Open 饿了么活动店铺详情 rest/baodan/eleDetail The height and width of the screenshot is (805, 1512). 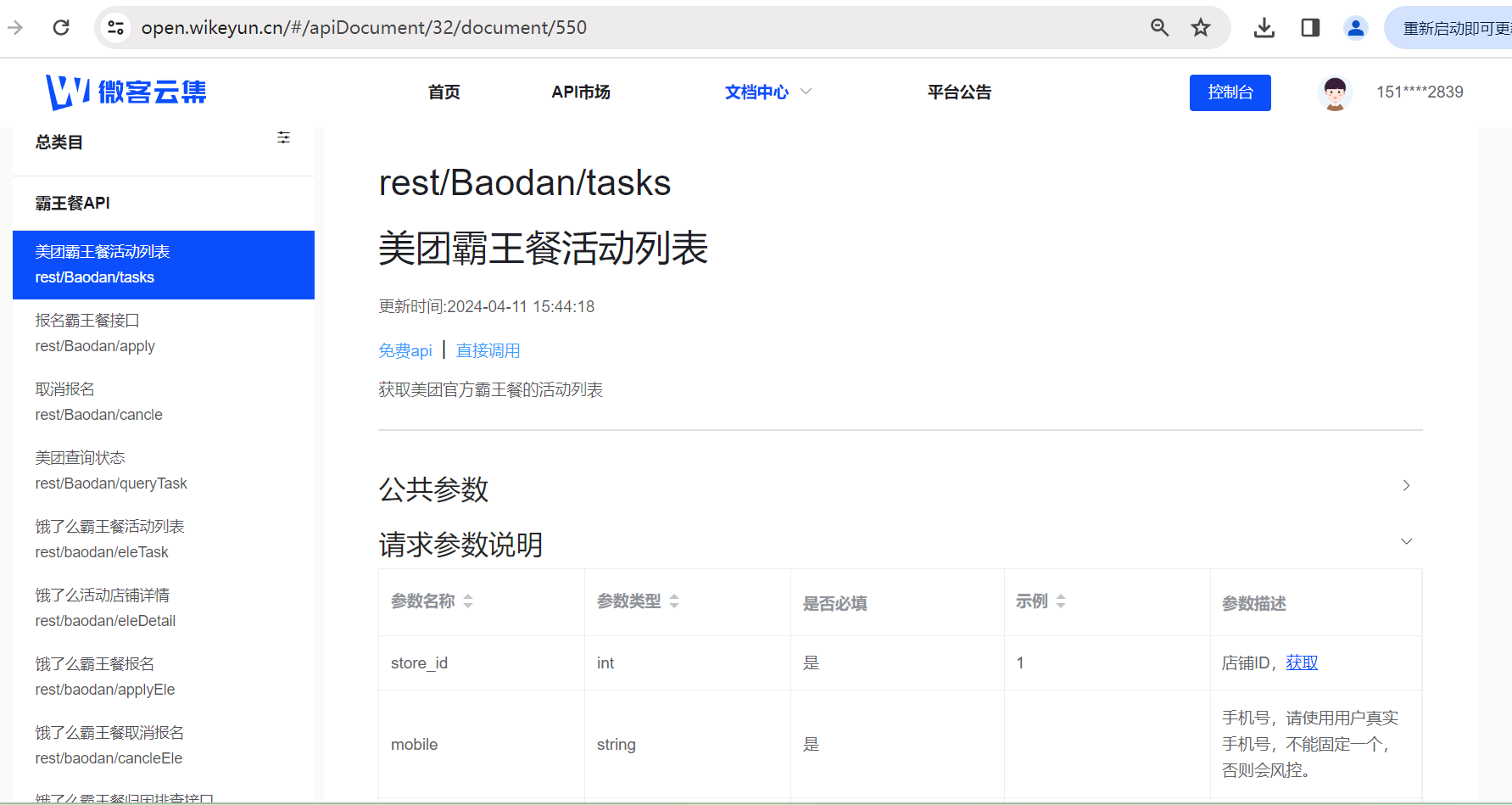(164, 608)
